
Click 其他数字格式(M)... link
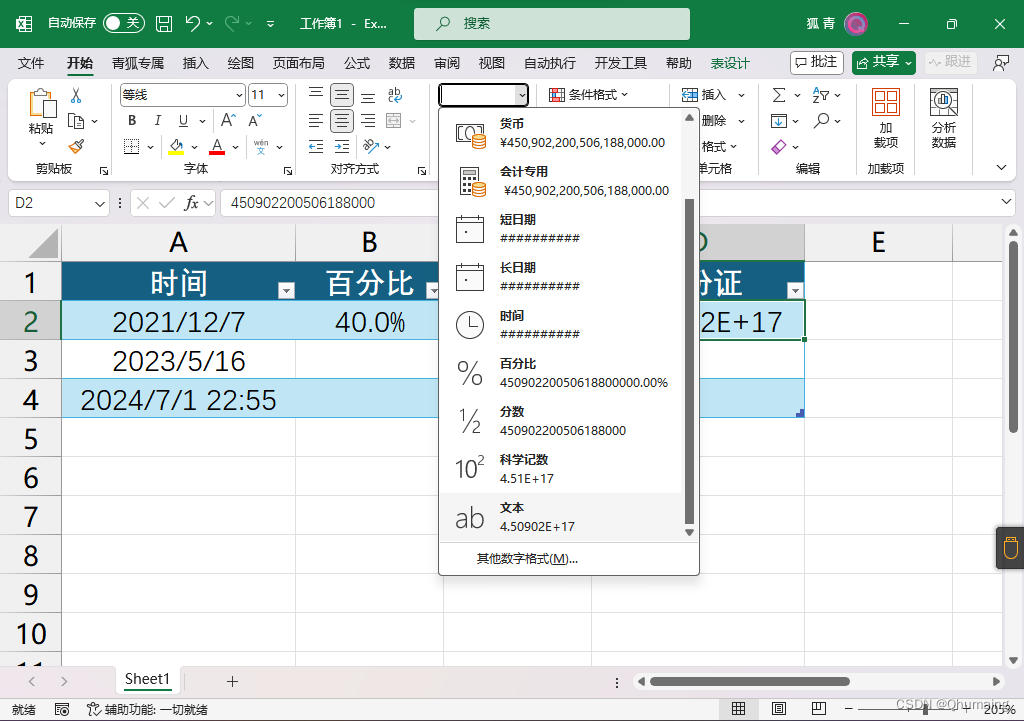pyautogui.click(x=527, y=559)
